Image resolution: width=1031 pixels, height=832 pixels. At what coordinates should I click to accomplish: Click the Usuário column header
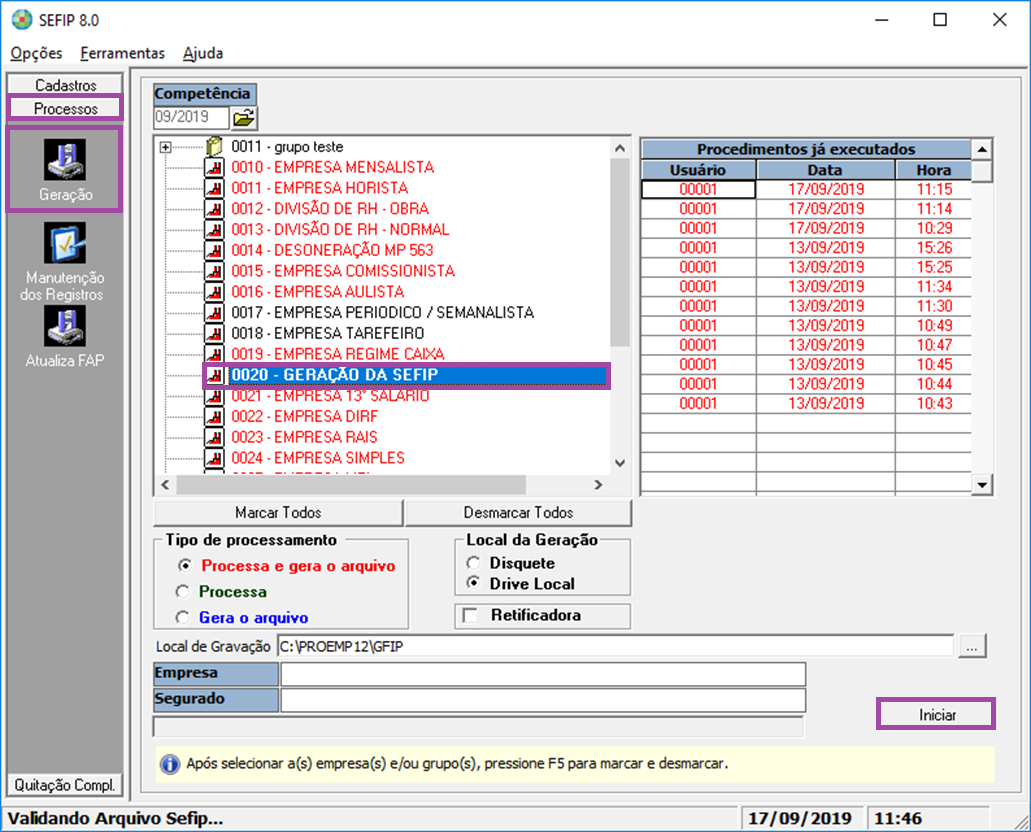pos(698,170)
